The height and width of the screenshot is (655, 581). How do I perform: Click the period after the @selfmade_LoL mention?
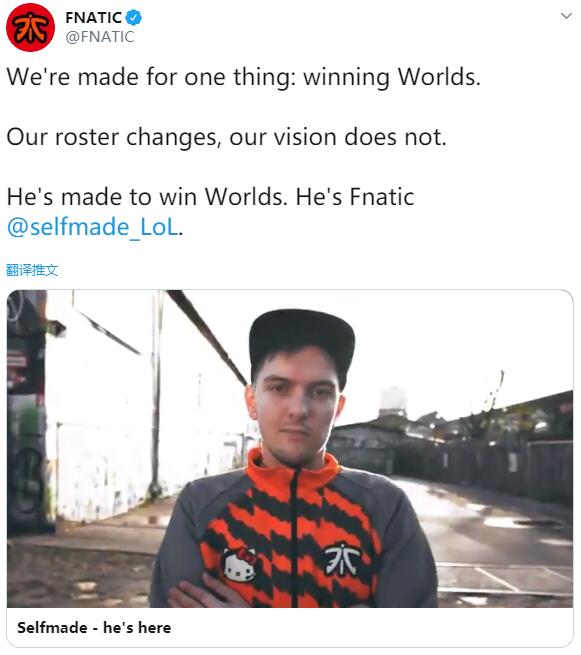[x=181, y=234]
